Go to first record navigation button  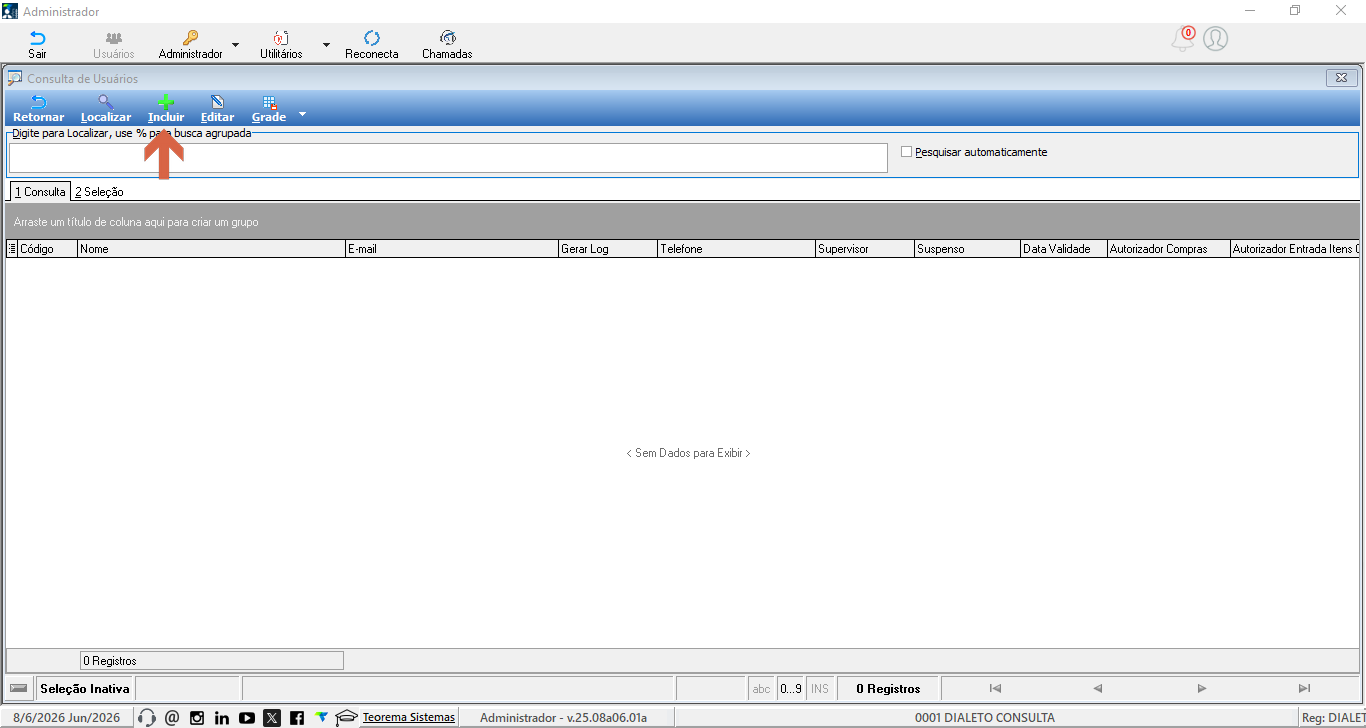(995, 688)
